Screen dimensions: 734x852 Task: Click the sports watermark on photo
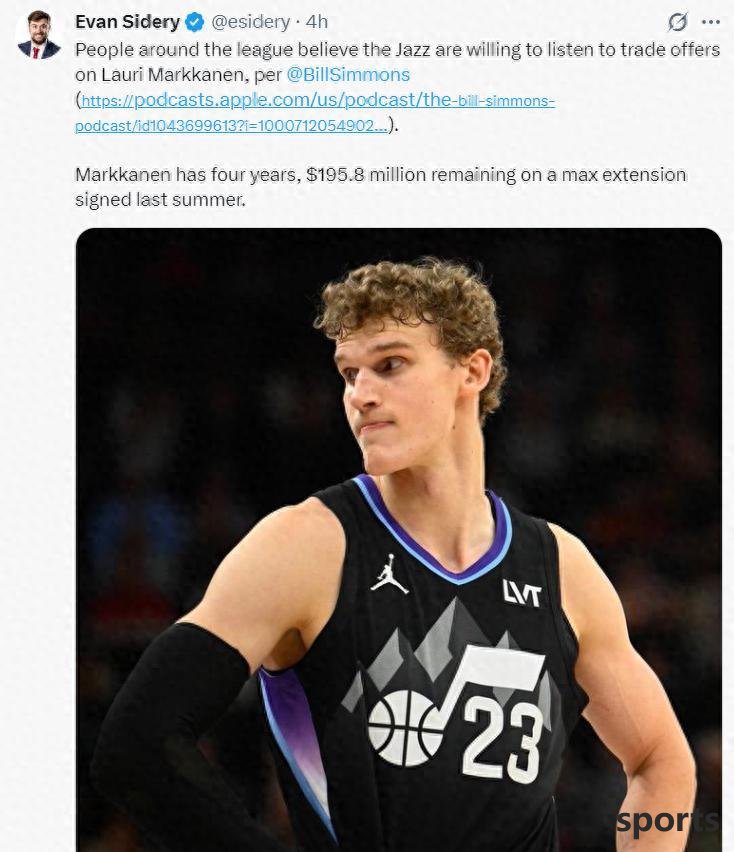[x=668, y=821]
